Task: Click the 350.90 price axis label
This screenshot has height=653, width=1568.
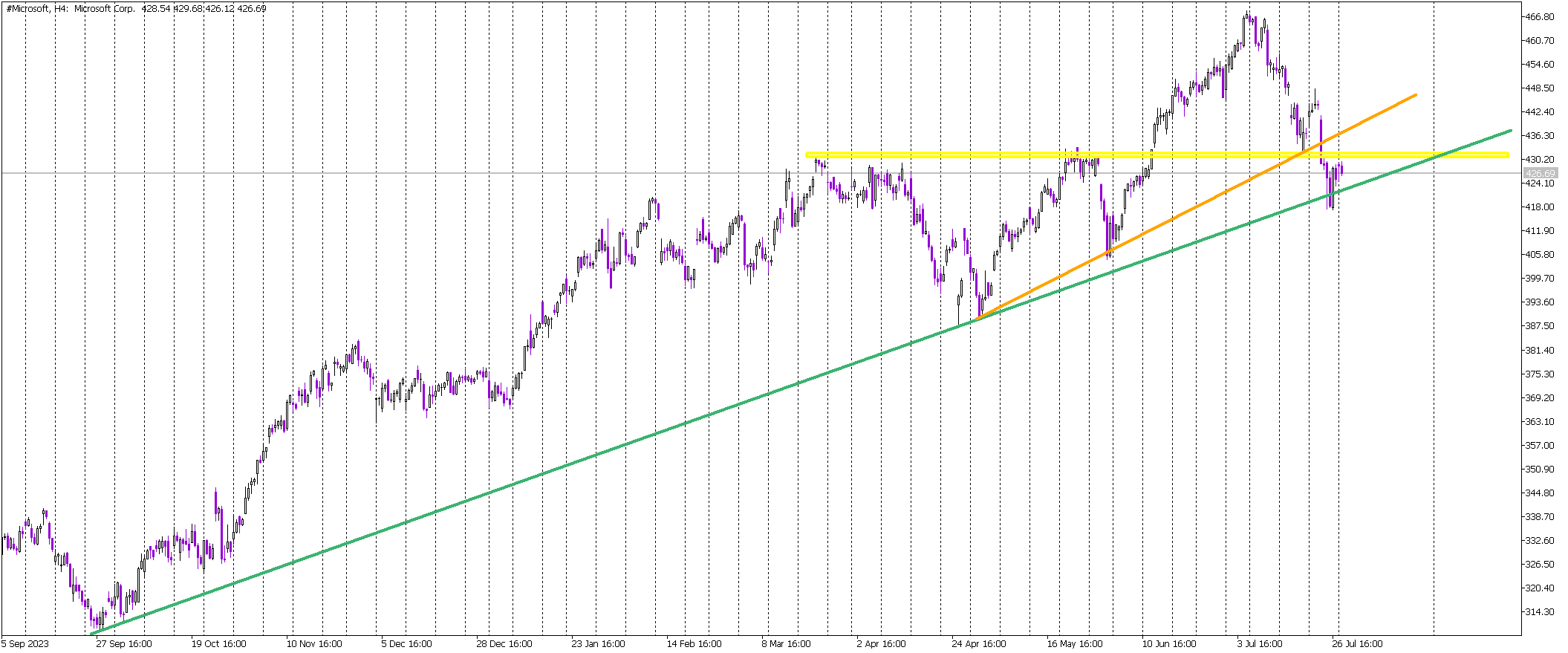Action: click(x=1538, y=469)
